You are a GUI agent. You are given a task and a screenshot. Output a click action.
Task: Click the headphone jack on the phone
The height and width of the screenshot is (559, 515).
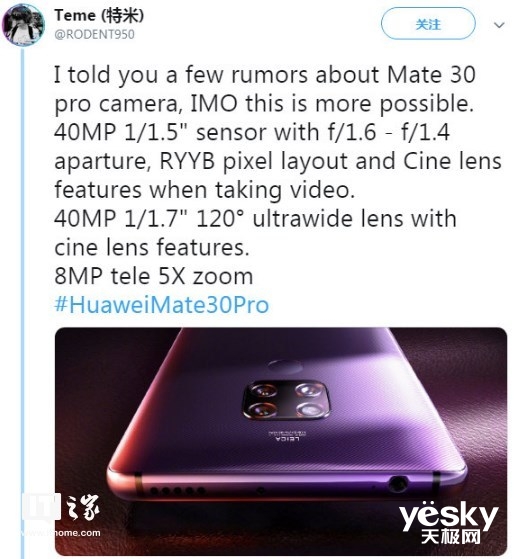[398, 484]
